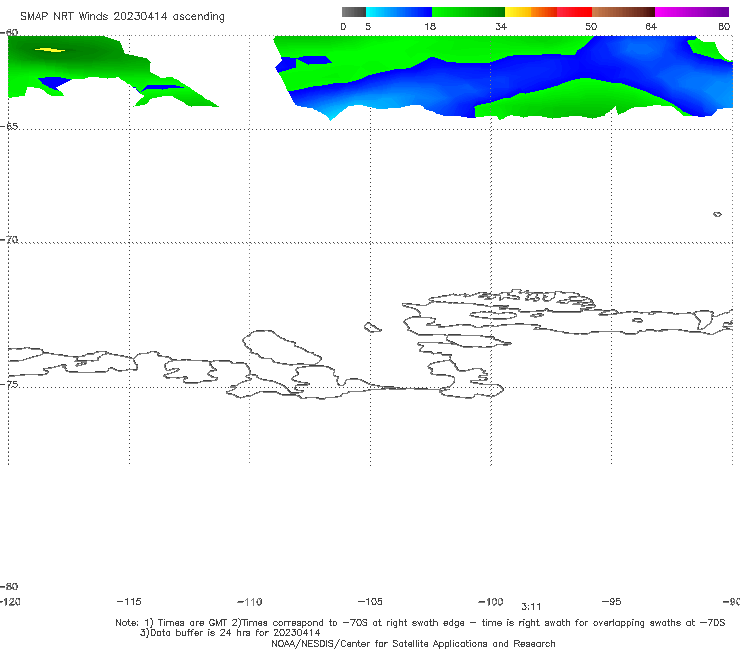Image resolution: width=740 pixels, height=650 pixels.
Task: Click the longitude label '-105'
Action: [370, 601]
